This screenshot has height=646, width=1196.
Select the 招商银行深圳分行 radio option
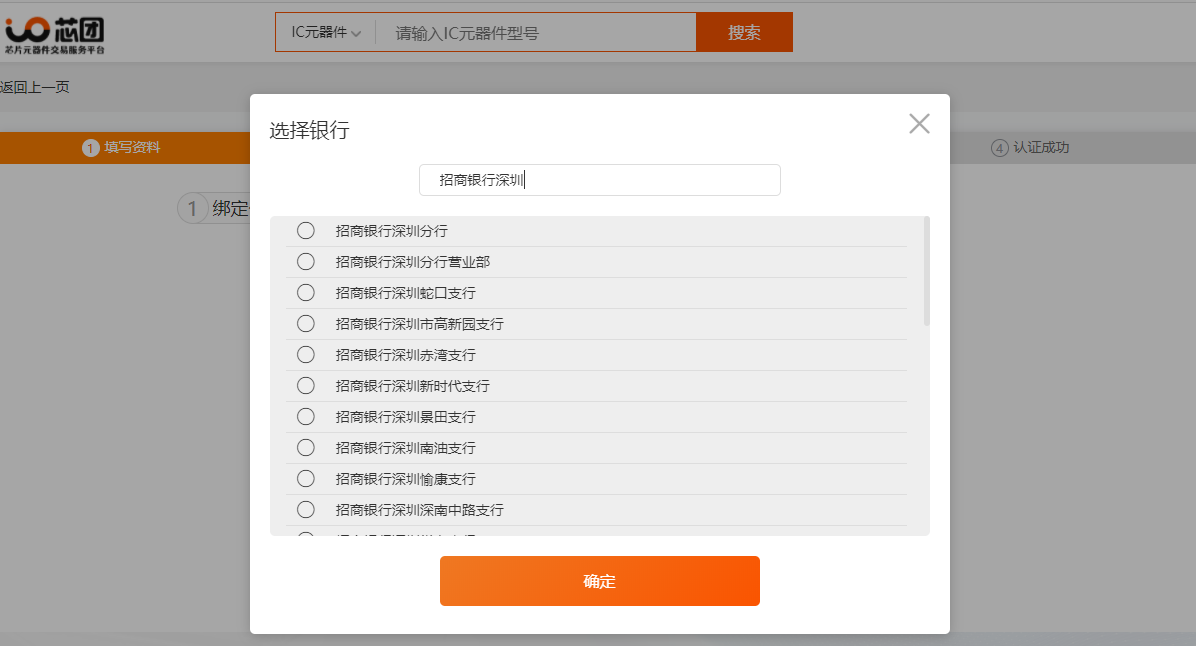pyautogui.click(x=306, y=230)
